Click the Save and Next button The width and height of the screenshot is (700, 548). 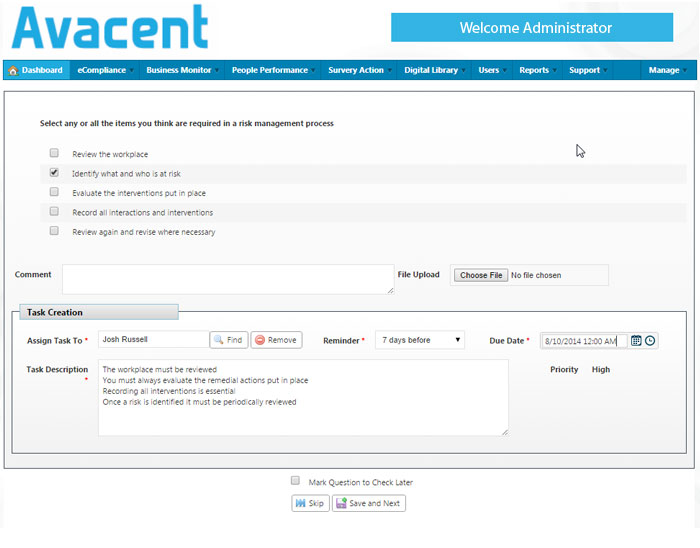point(369,503)
